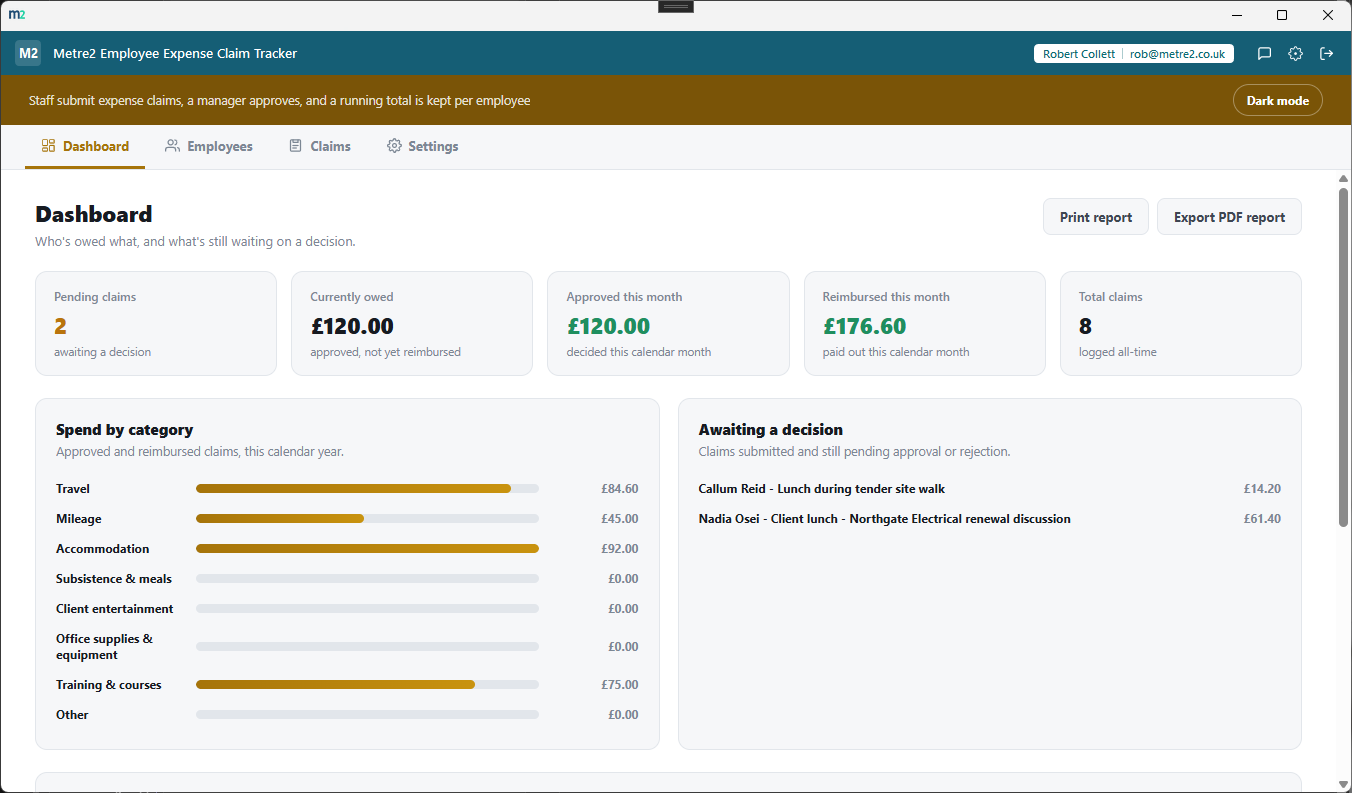The width and height of the screenshot is (1352, 793).
Task: Click the scrollbar up arrow
Action: pyautogui.click(x=1343, y=178)
